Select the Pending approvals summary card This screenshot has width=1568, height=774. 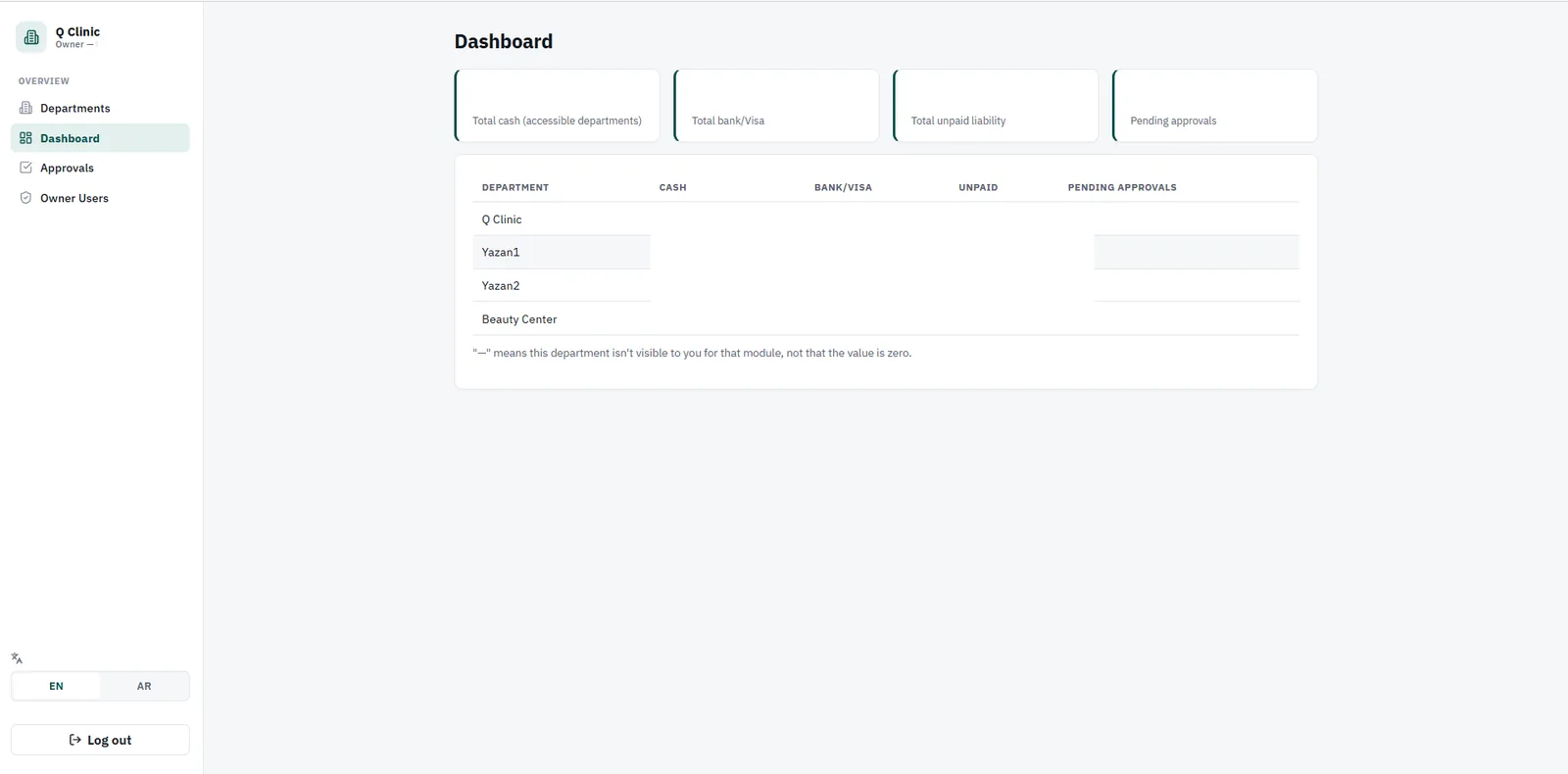[x=1215, y=106]
